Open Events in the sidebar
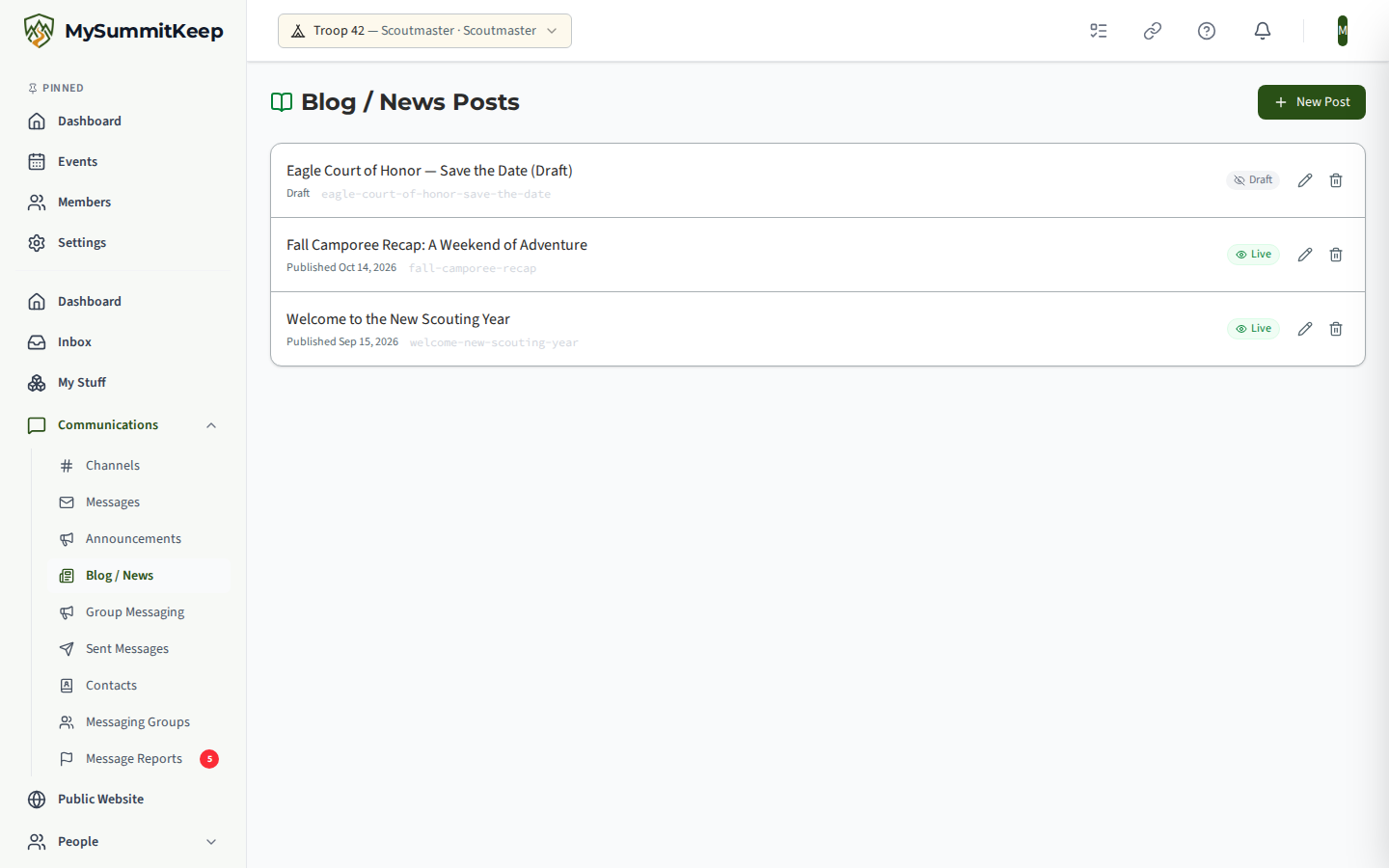 (x=123, y=162)
